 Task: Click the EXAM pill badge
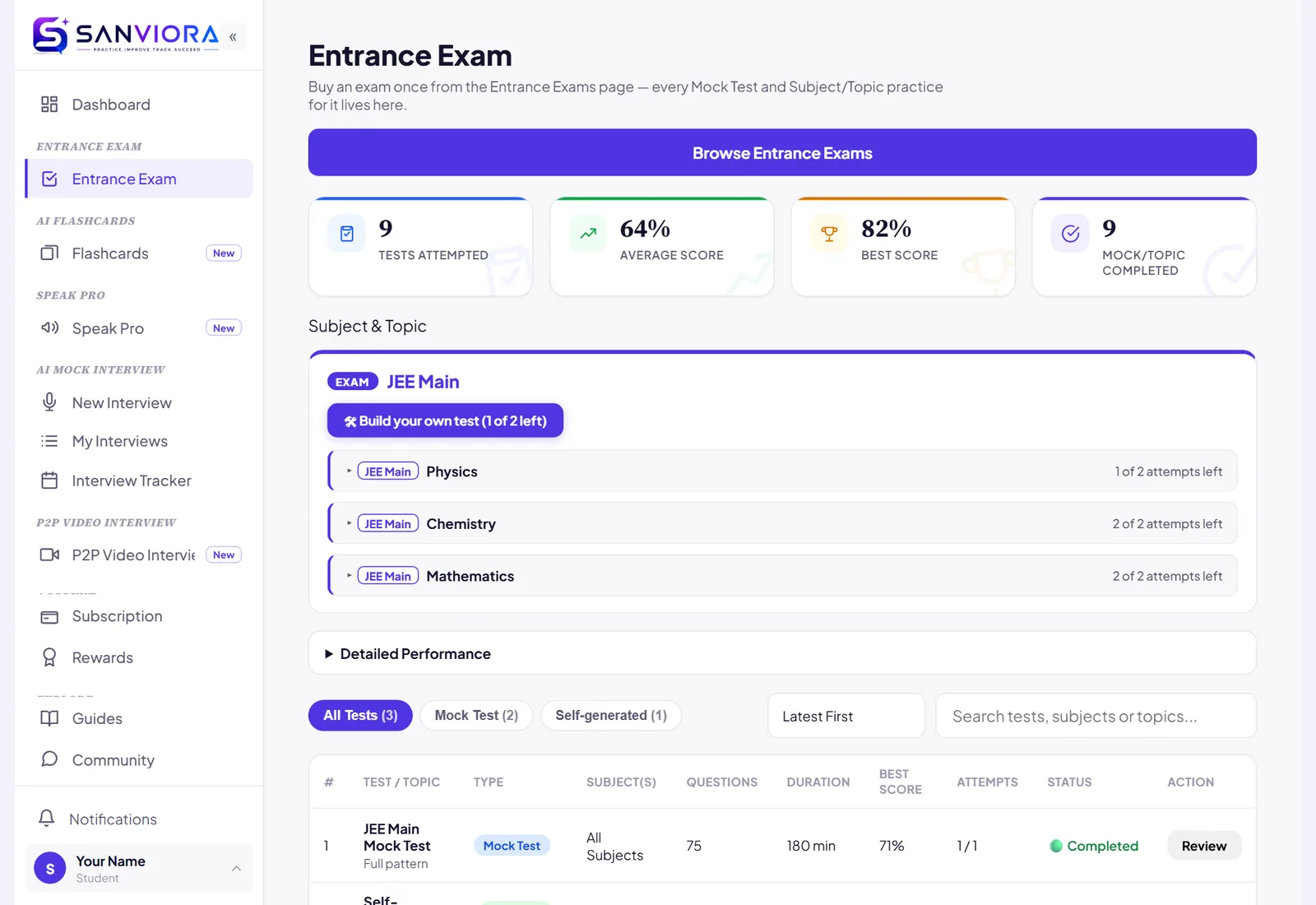[x=352, y=382]
